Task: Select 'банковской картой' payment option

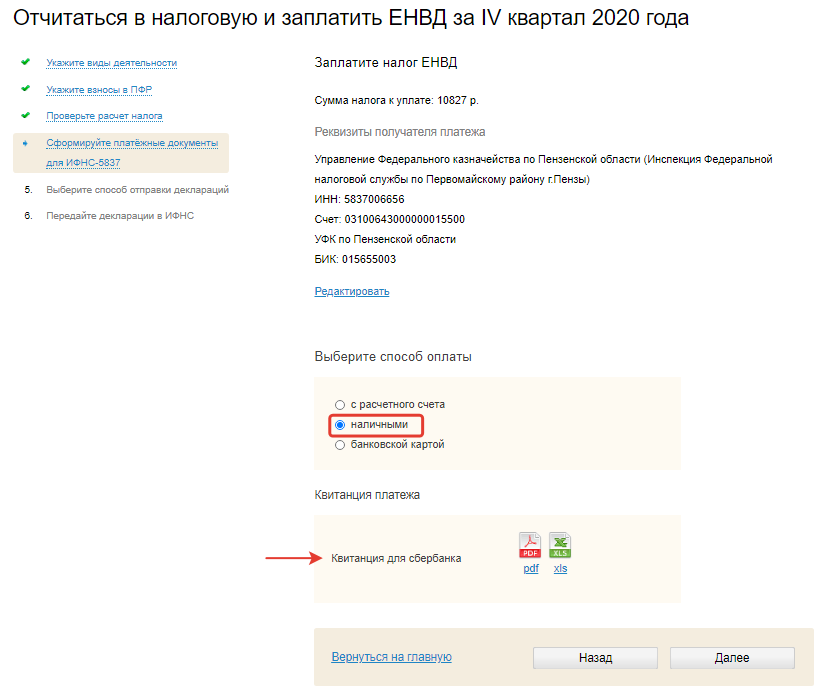Action: tap(340, 444)
